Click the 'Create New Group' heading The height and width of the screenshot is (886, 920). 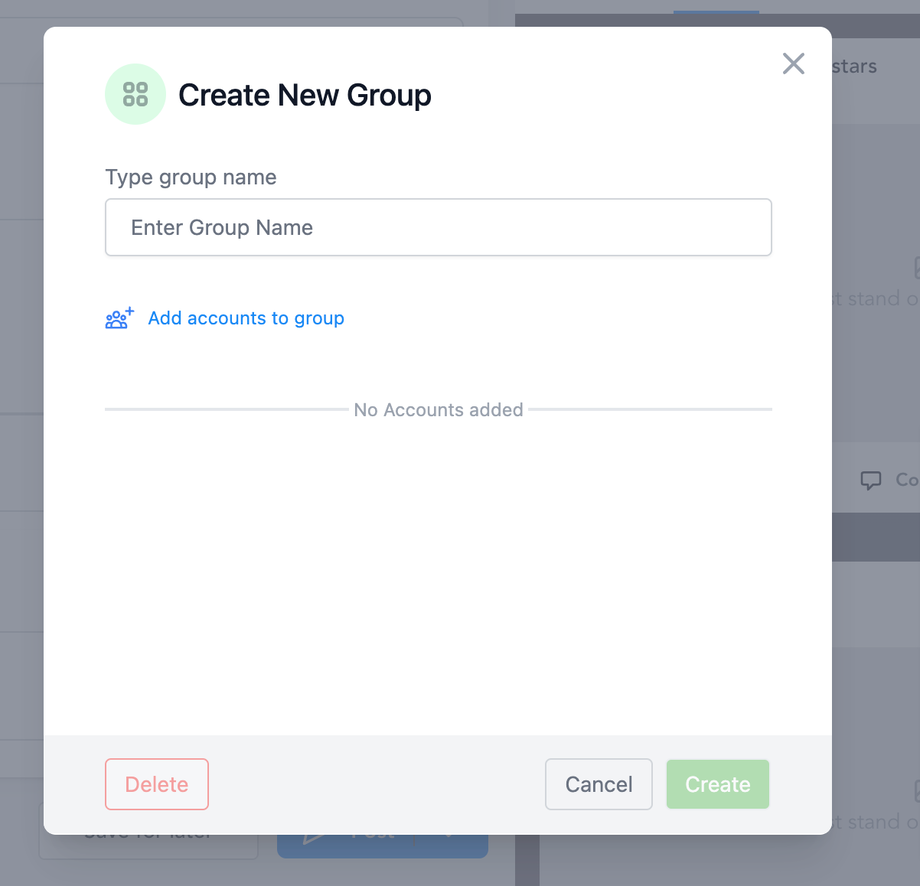305,96
